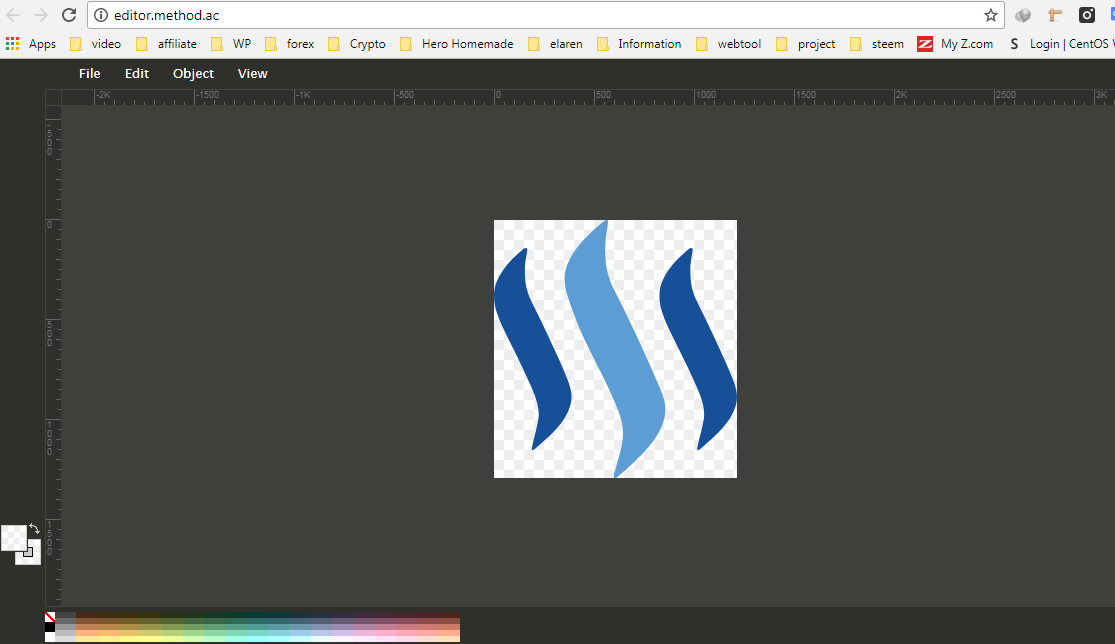Open the Hero Homemade bookmarks folder
Screen dimensions: 1115x644
(x=457, y=44)
